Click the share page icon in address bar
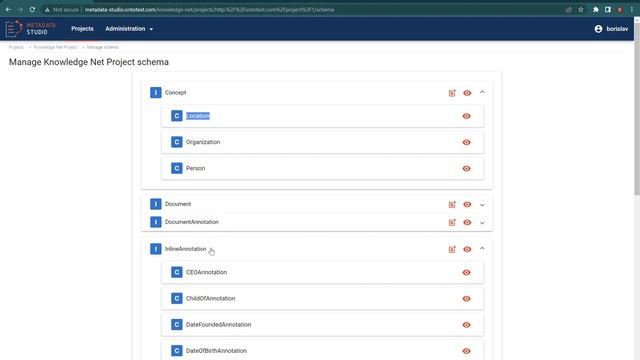Viewport: 640px width, 360px height. tap(569, 9)
